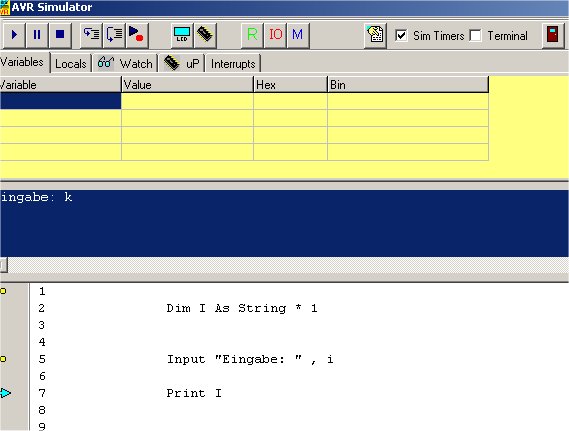This screenshot has height=431, width=569.
Task: Click the Value column header
Action: (187, 85)
